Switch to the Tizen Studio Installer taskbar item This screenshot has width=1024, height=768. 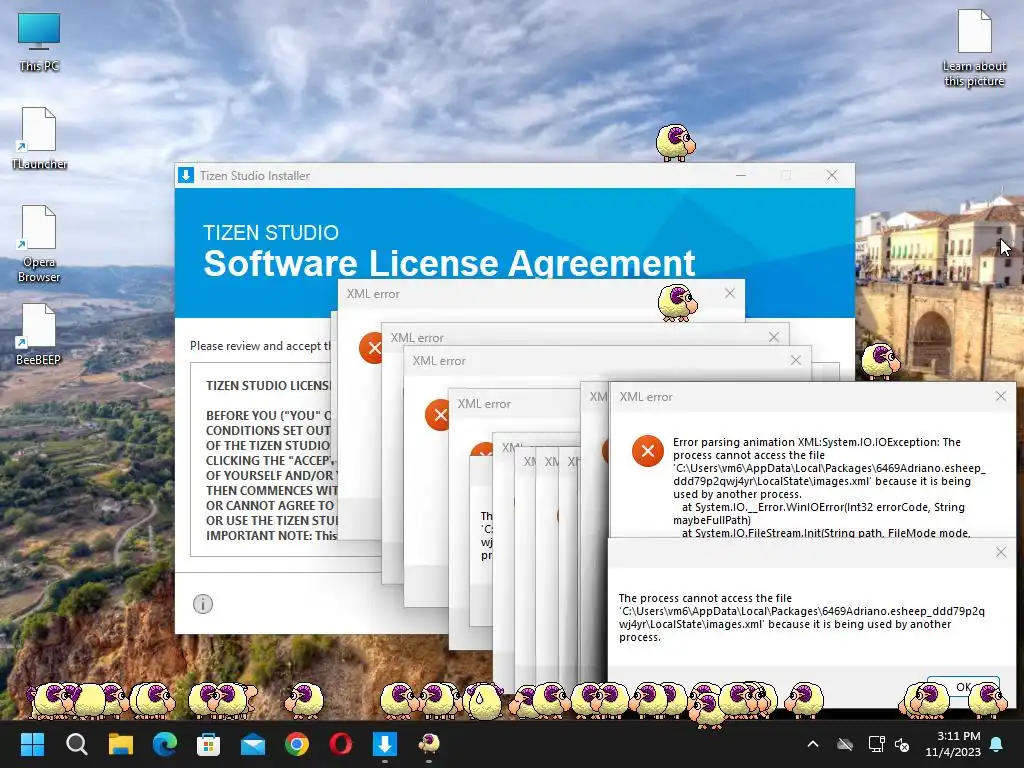click(x=385, y=744)
